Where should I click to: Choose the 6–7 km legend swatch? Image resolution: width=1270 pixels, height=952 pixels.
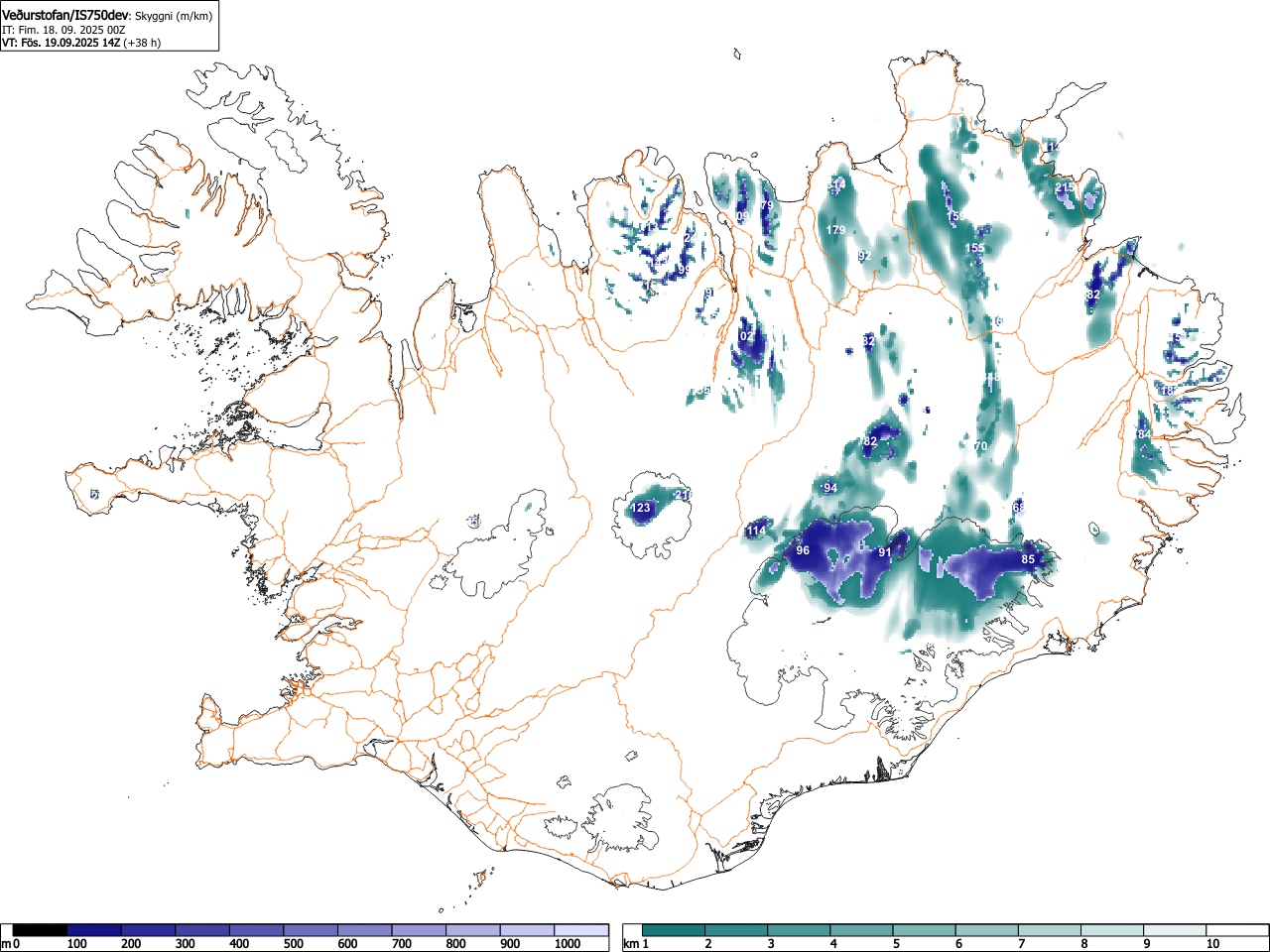click(986, 930)
